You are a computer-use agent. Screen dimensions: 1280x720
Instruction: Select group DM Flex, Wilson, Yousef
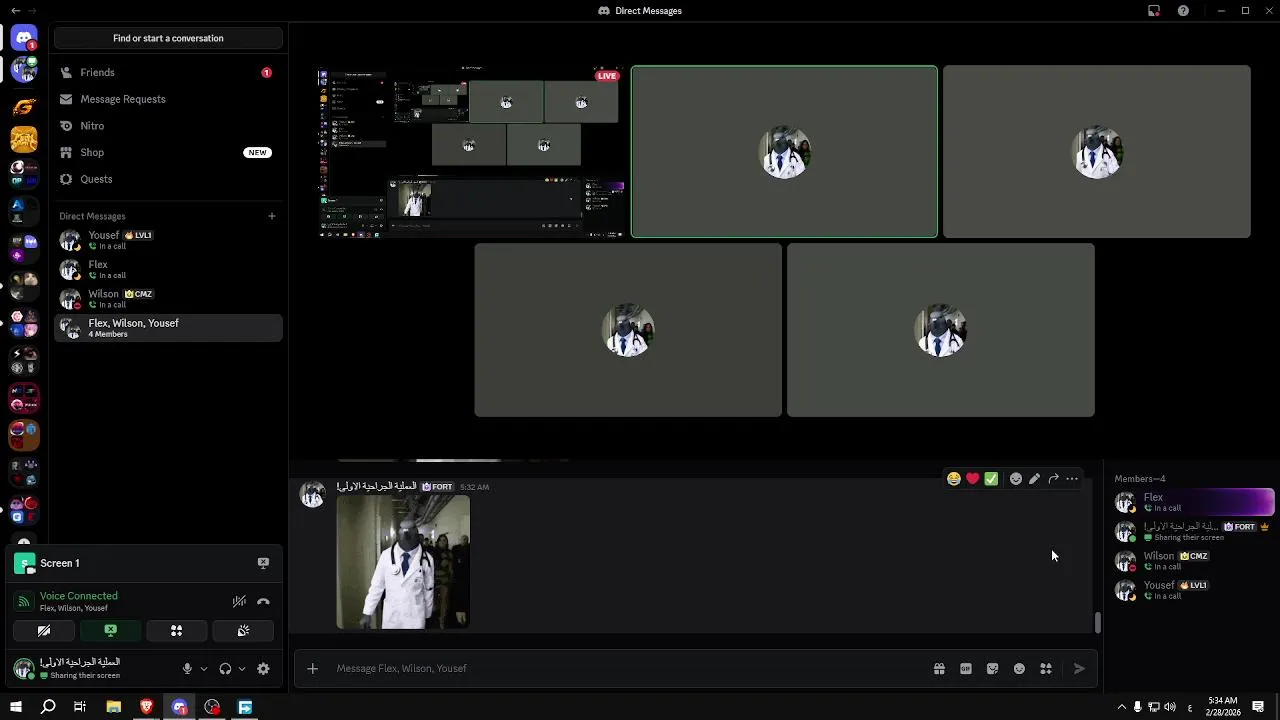(168, 328)
